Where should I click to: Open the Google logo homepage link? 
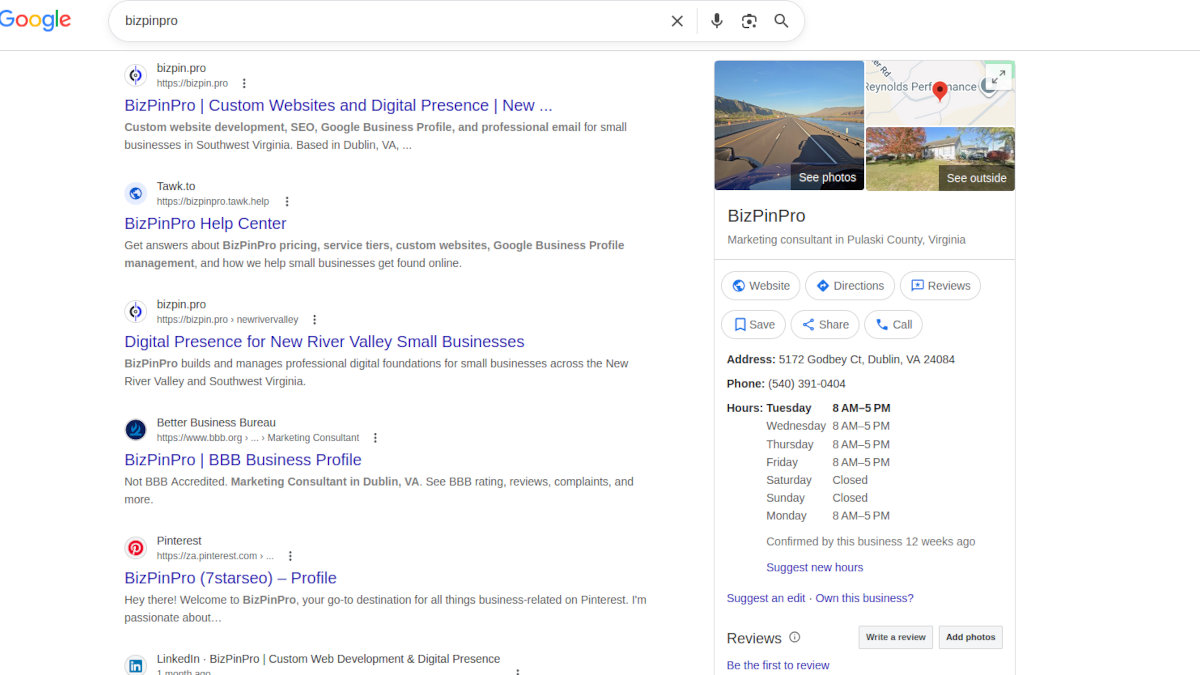click(36, 20)
